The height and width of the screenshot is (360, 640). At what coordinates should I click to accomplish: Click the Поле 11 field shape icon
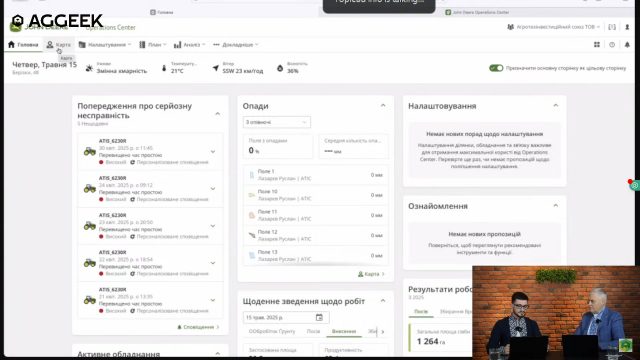pos(252,216)
